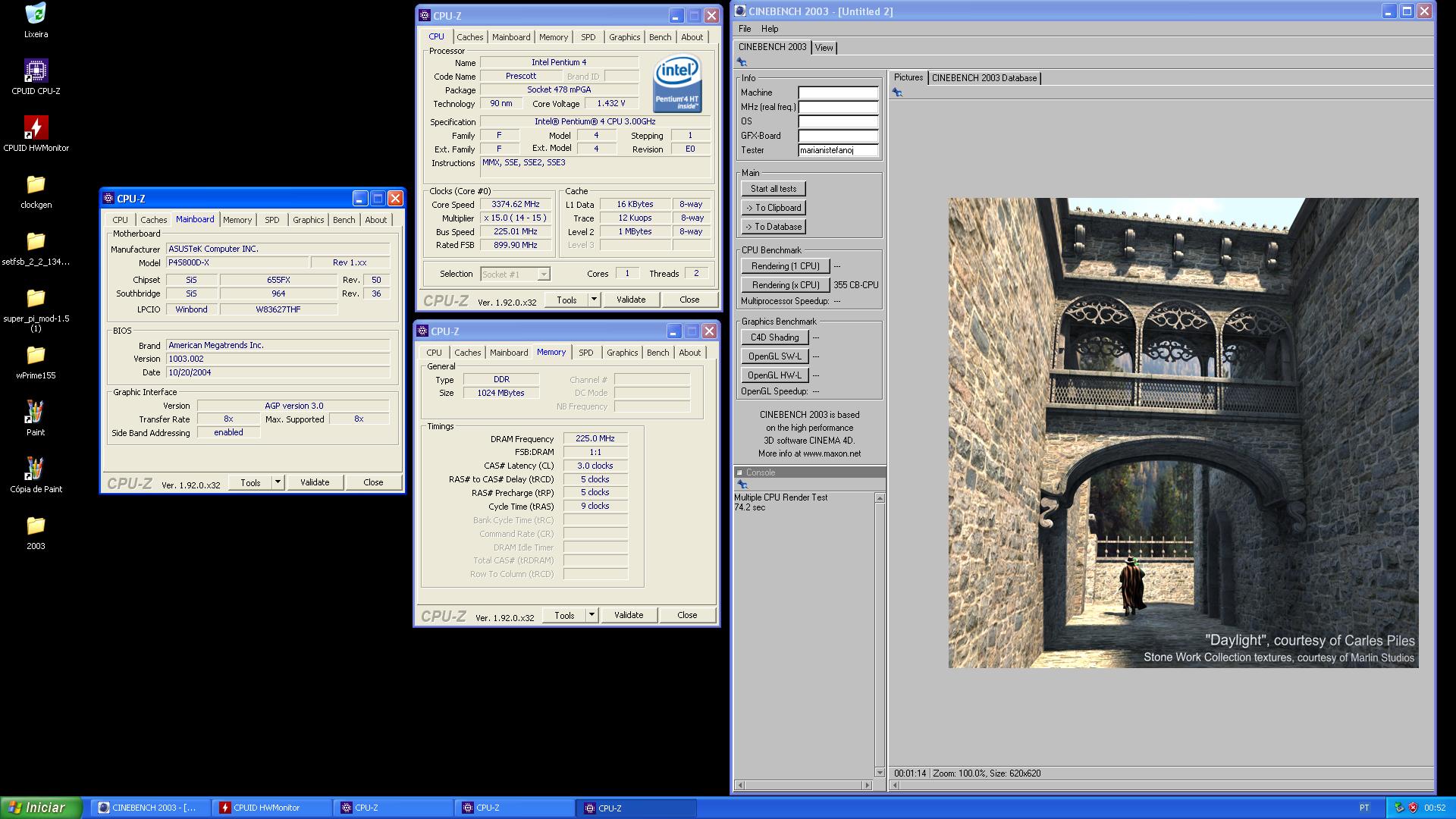Select About tab in Memory CPU-Z window
This screenshot has height=819, width=1456.
(689, 353)
